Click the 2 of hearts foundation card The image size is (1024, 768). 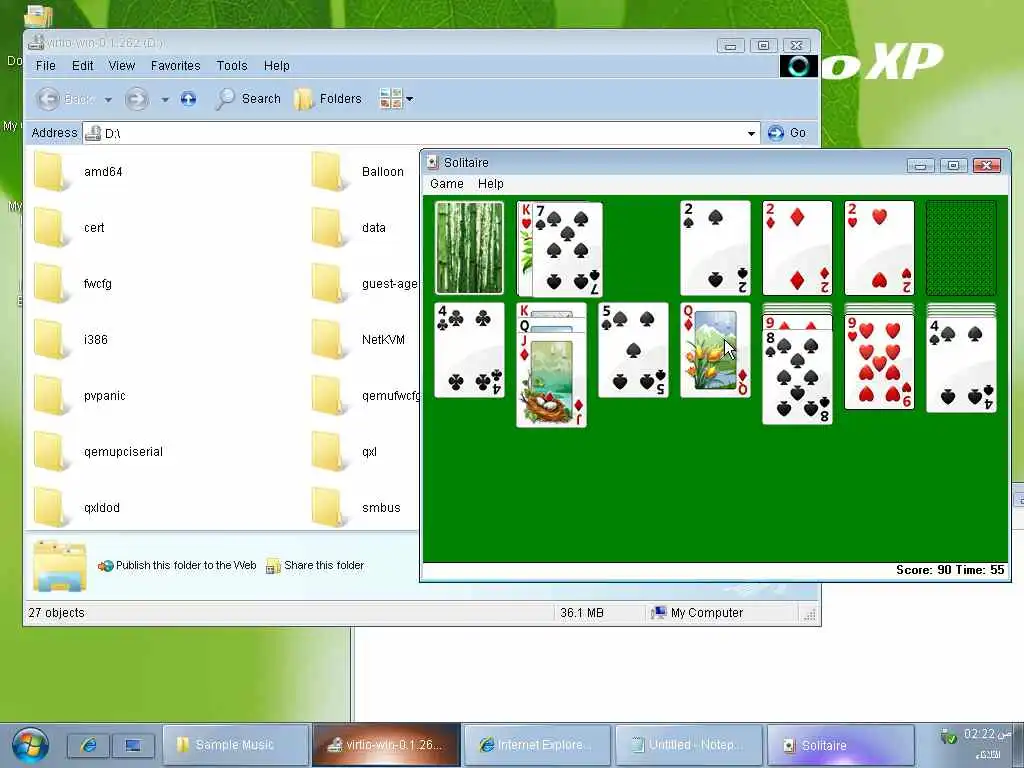point(879,248)
